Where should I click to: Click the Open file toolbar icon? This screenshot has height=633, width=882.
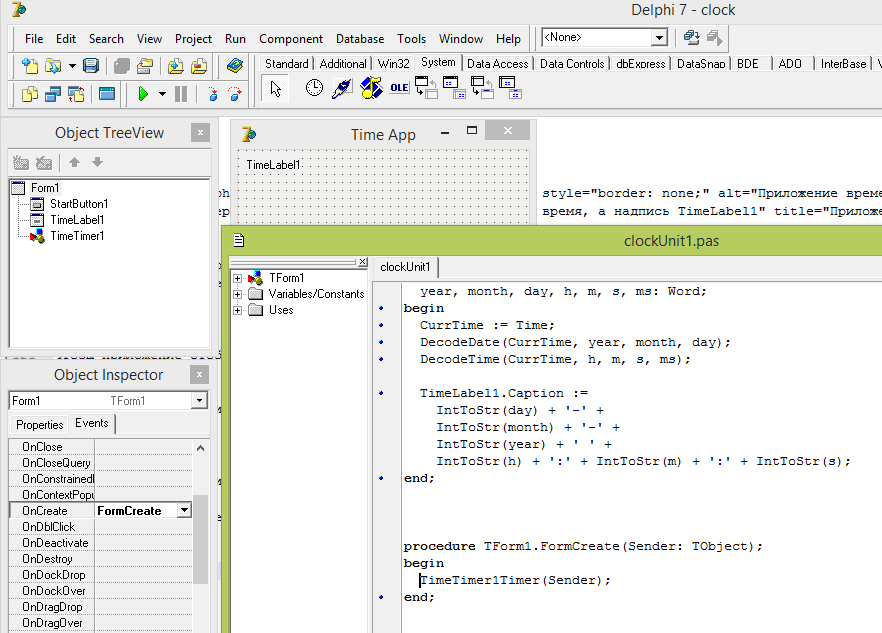[x=53, y=66]
